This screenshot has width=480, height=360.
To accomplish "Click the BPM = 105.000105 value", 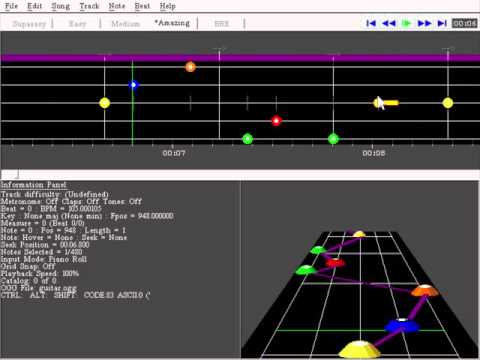I will 71,209.
